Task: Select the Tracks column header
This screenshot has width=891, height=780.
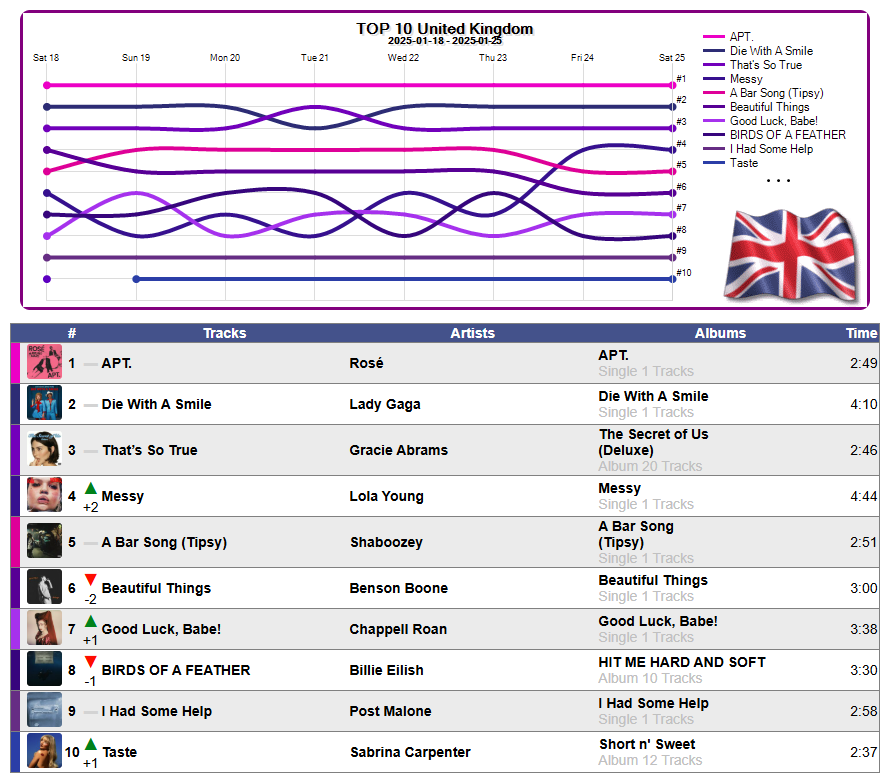Action: [x=224, y=333]
